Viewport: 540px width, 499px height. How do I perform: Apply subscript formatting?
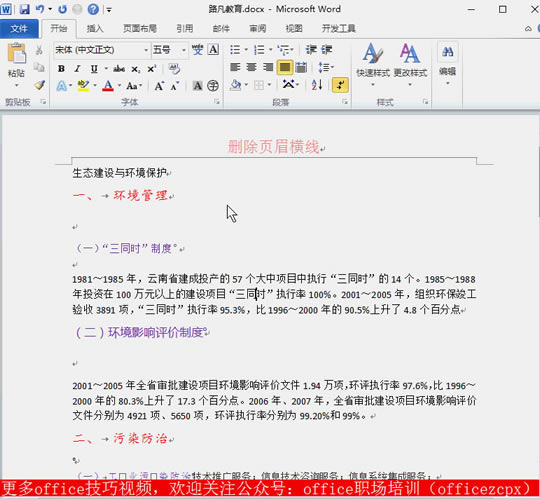tap(135, 69)
